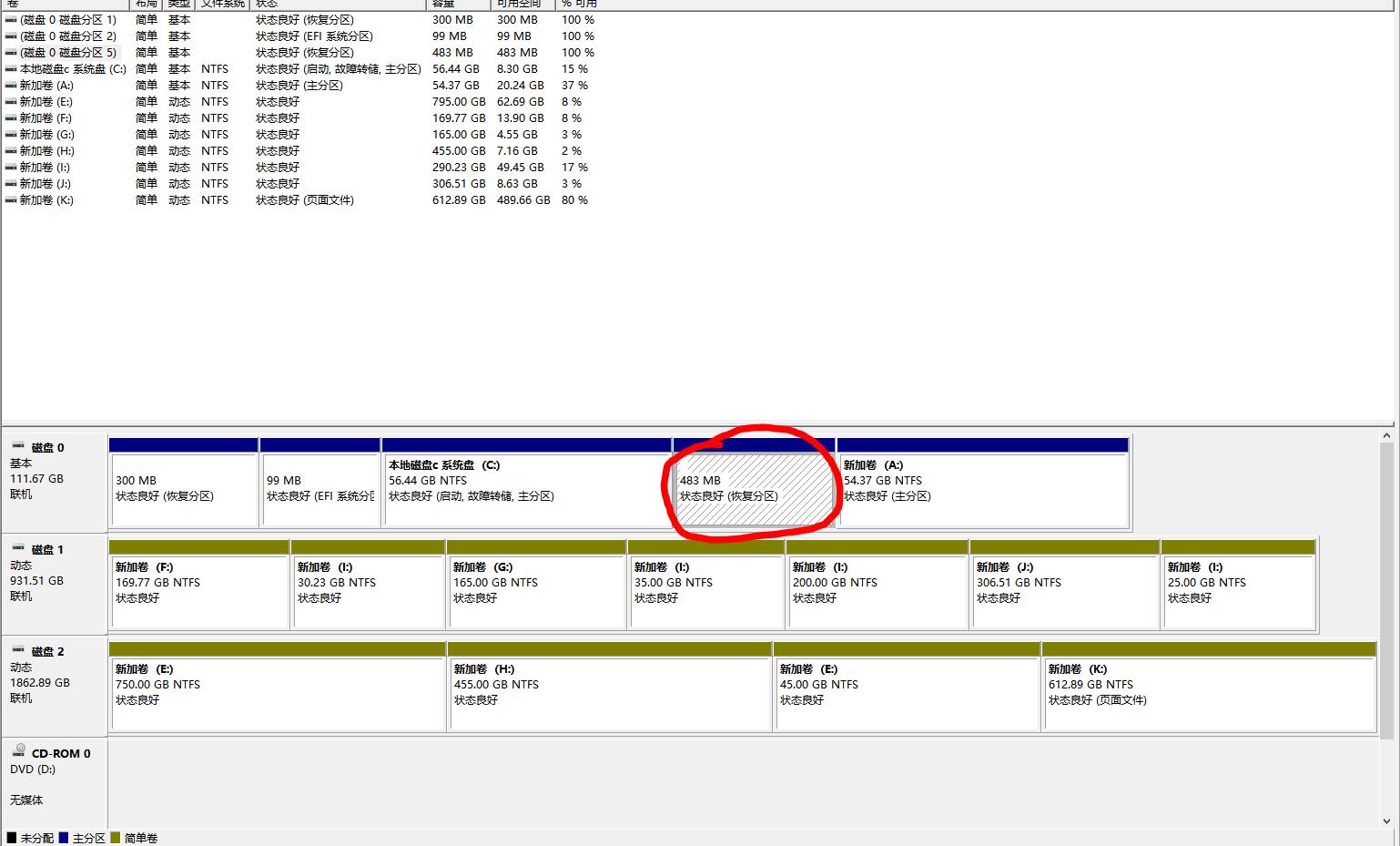Click the 290.23 GB capacity cell
Image resolution: width=1400 pixels, height=846 pixels.
459,167
